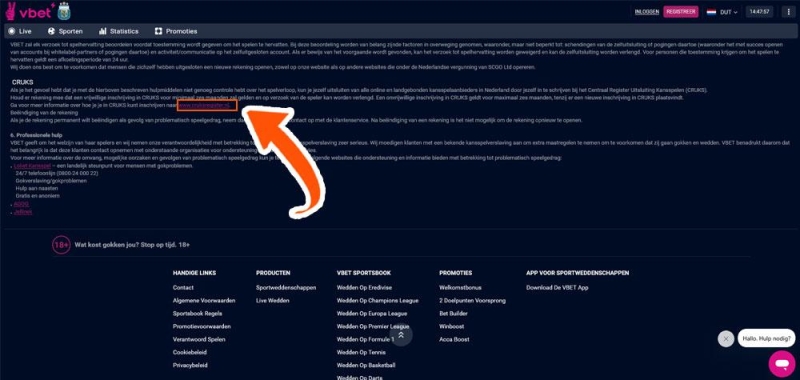The height and width of the screenshot is (380, 800).
Task: Open Algemene Voorwaarden link
Action: pyautogui.click(x=204, y=300)
